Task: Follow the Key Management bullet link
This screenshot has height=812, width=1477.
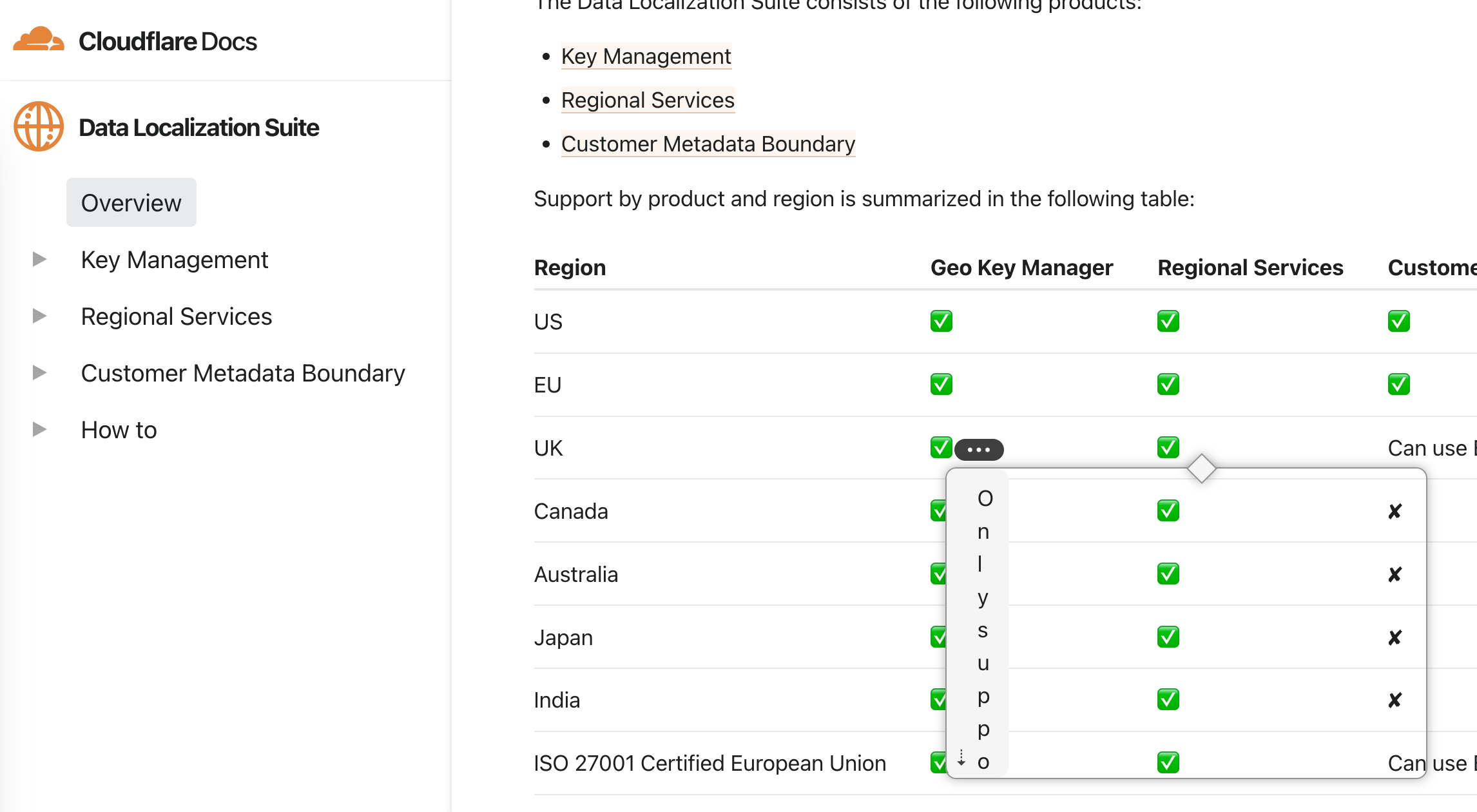Action: [646, 57]
